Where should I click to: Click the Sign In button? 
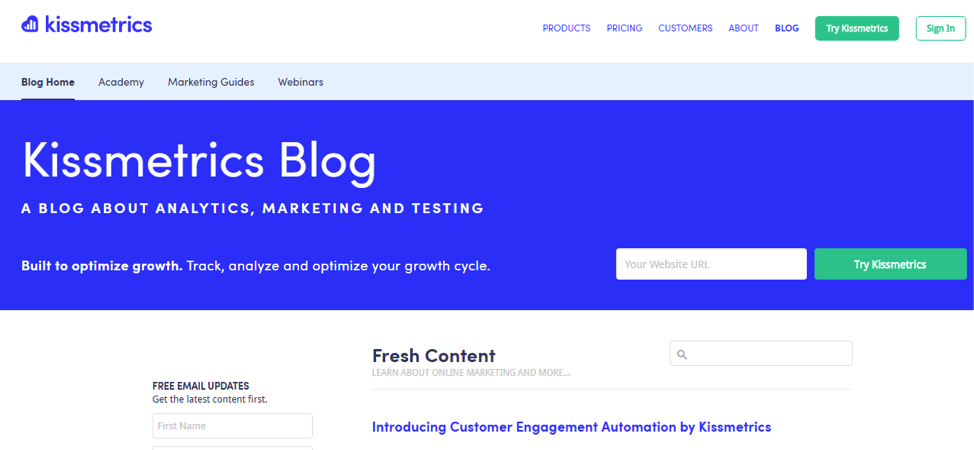point(940,28)
